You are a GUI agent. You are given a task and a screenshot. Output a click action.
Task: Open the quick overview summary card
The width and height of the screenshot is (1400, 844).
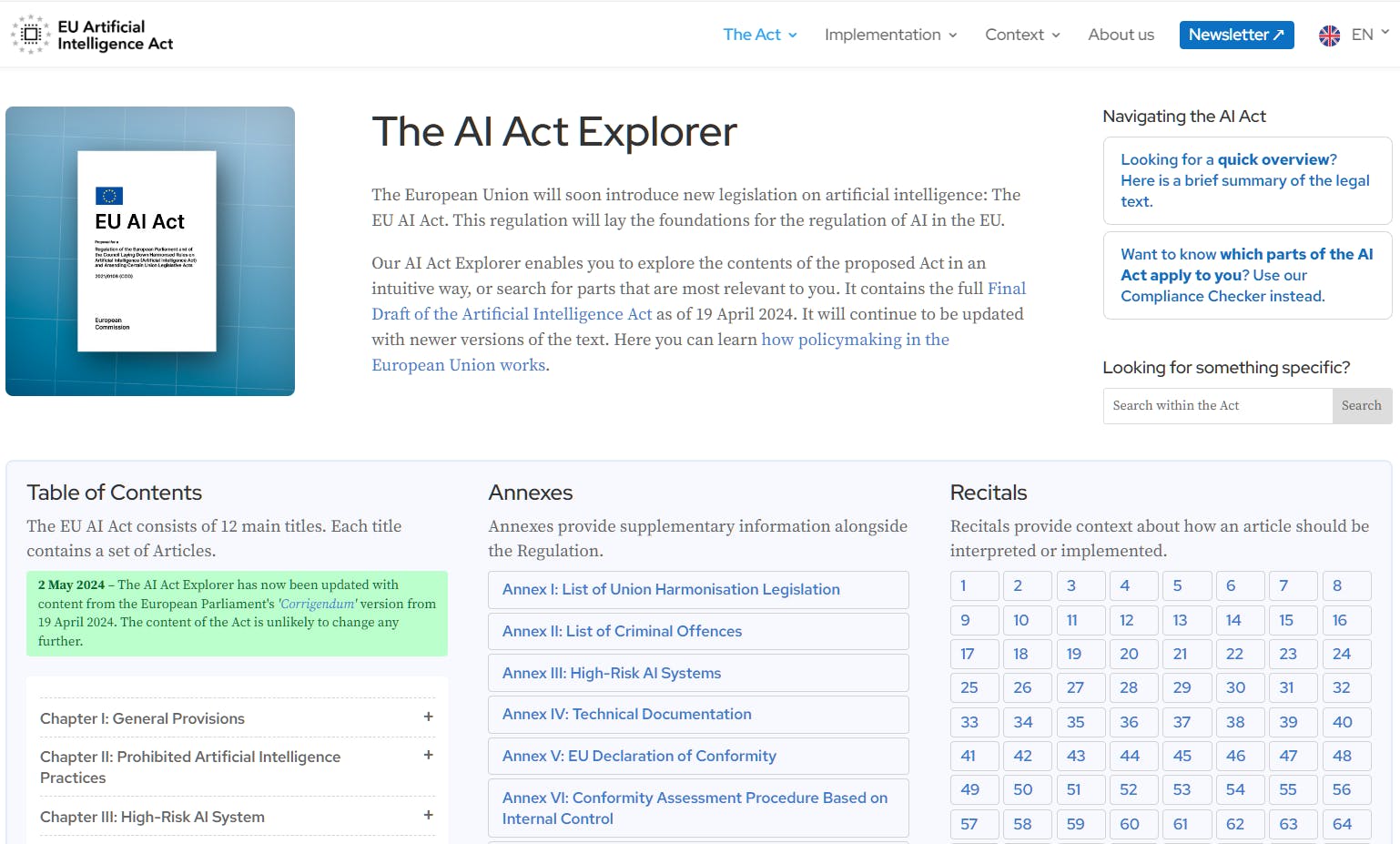tap(1247, 180)
